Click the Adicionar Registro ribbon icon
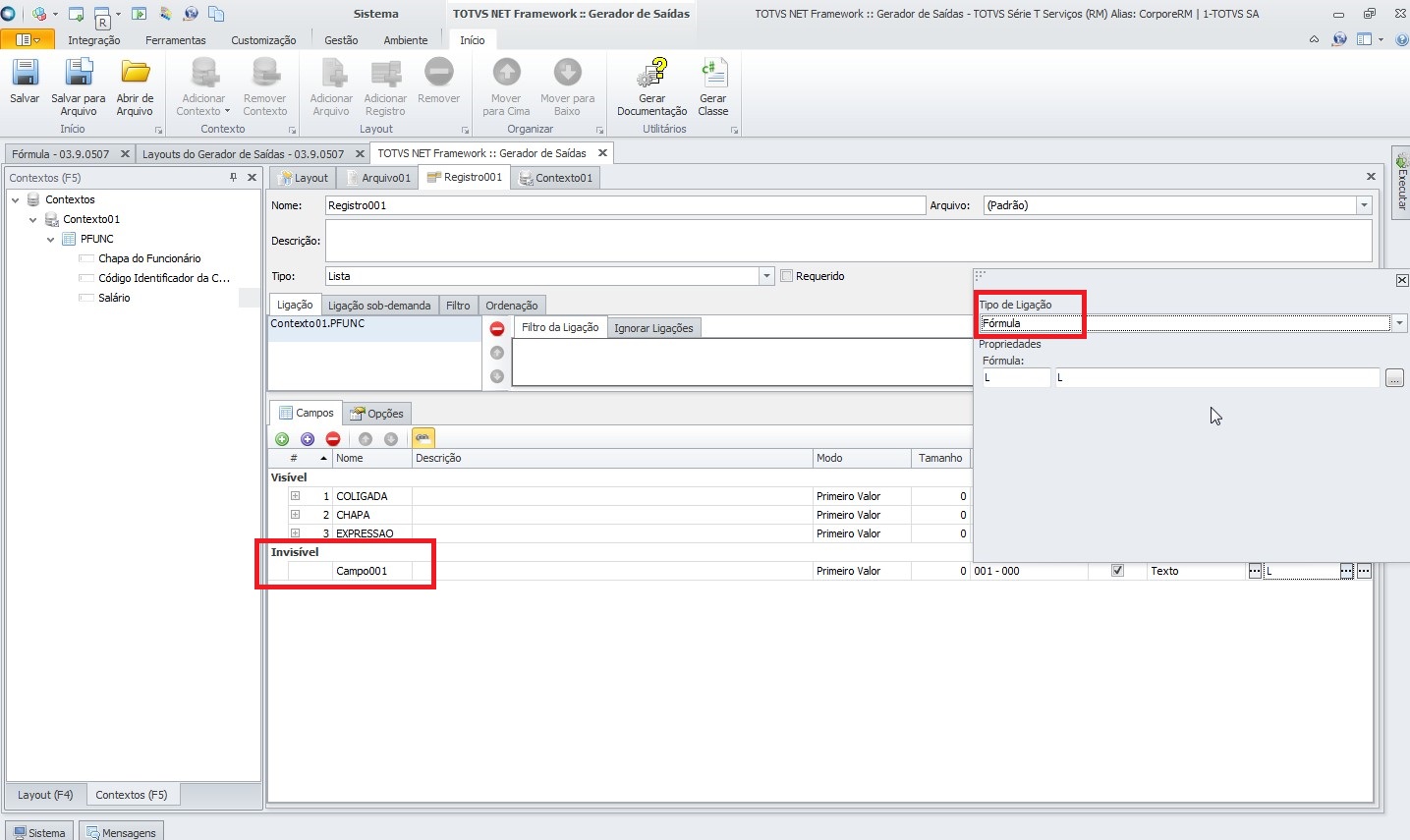This screenshot has width=1410, height=840. pos(385,73)
